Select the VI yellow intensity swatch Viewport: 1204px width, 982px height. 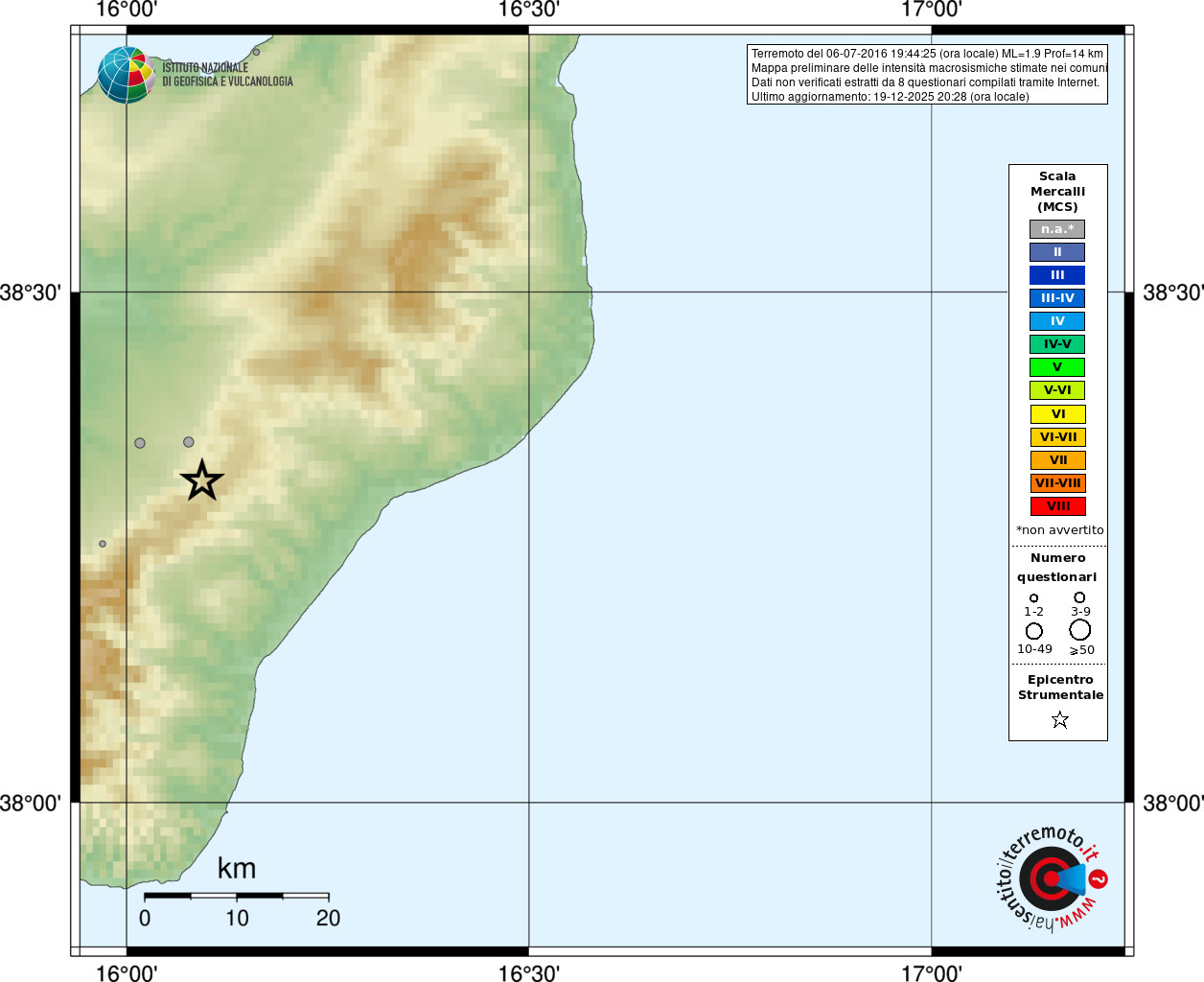coord(1058,414)
